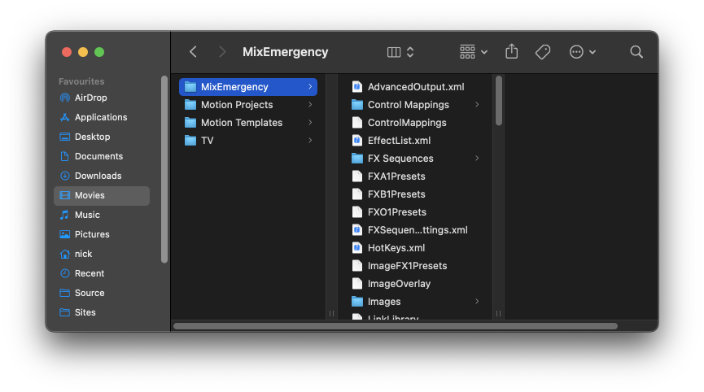
Task: Click the second column resize handle
Action: pyautogui.click(x=498, y=313)
